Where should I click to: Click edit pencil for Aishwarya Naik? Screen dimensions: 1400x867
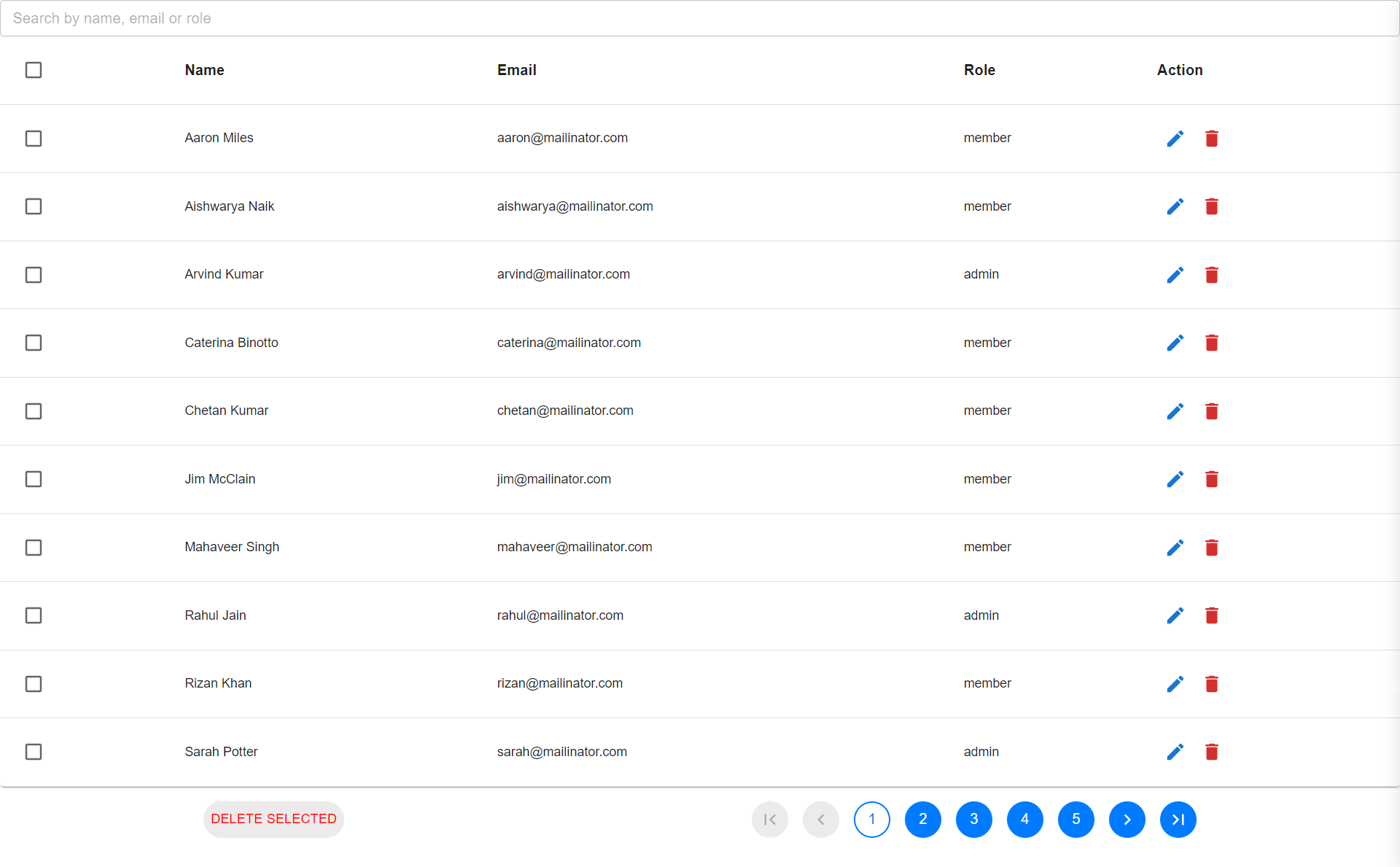tap(1175, 206)
